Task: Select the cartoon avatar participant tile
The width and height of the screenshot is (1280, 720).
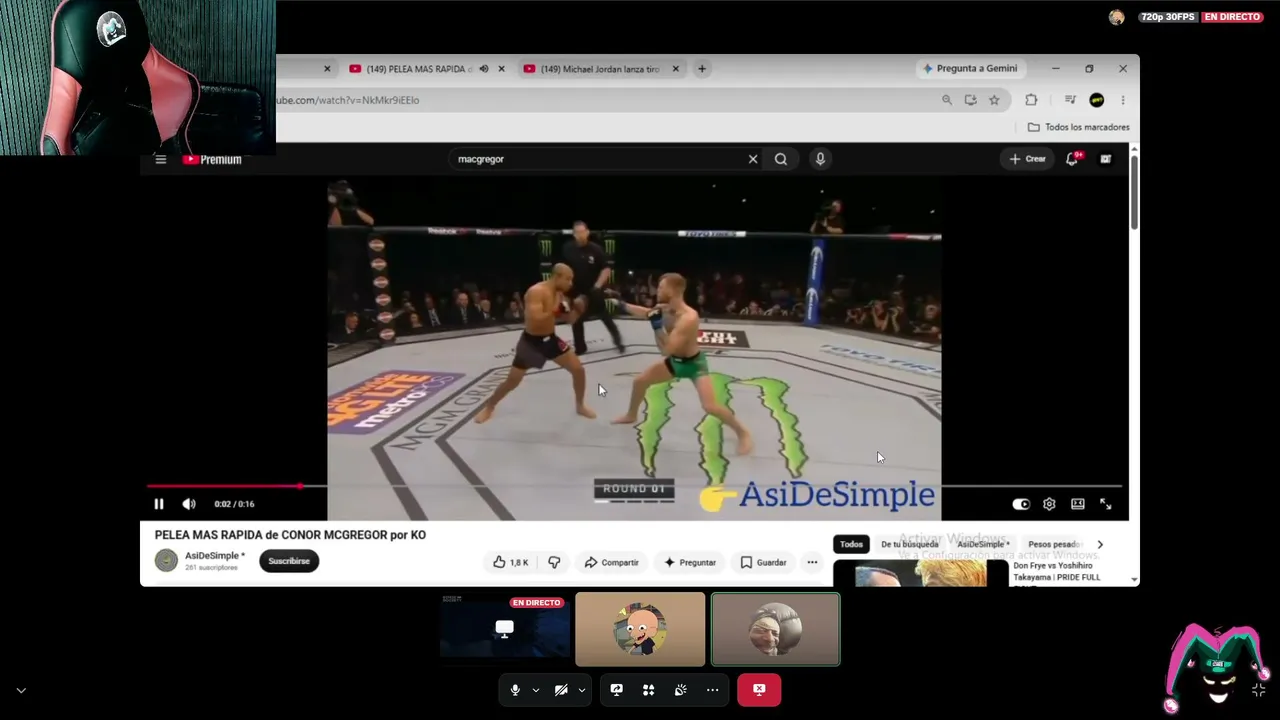Action: point(640,629)
